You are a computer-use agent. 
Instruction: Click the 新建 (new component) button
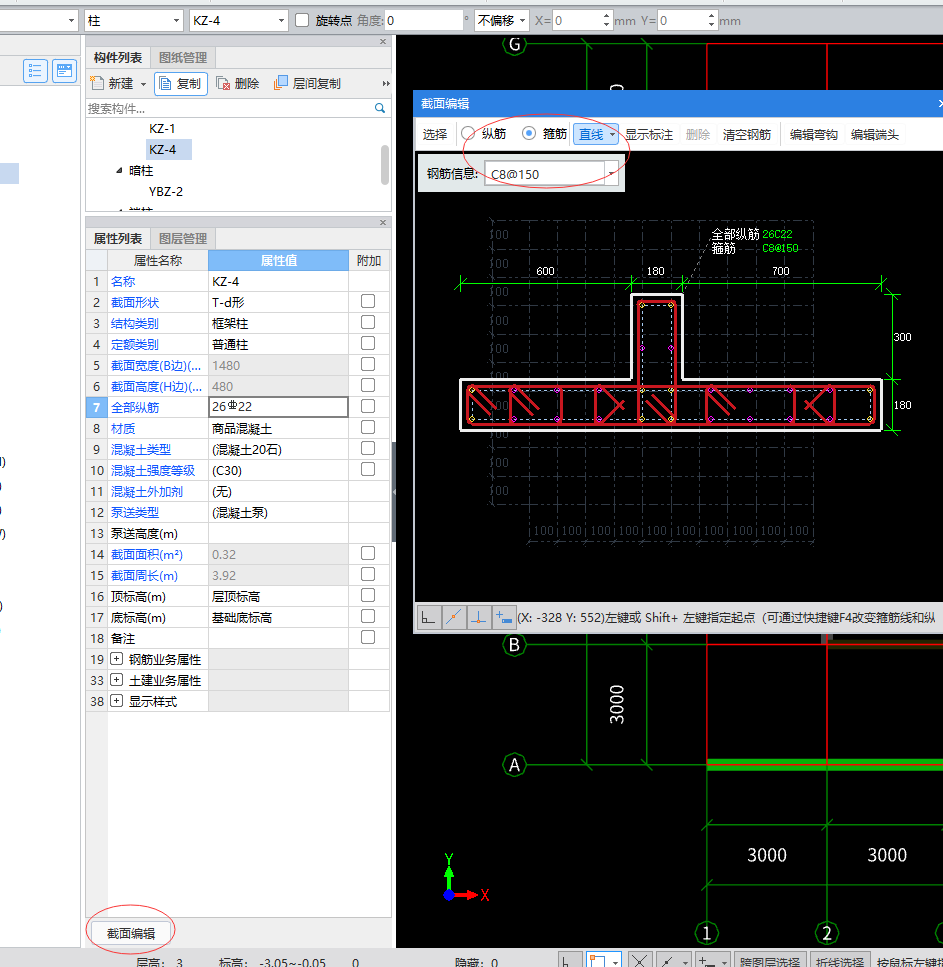[113, 83]
